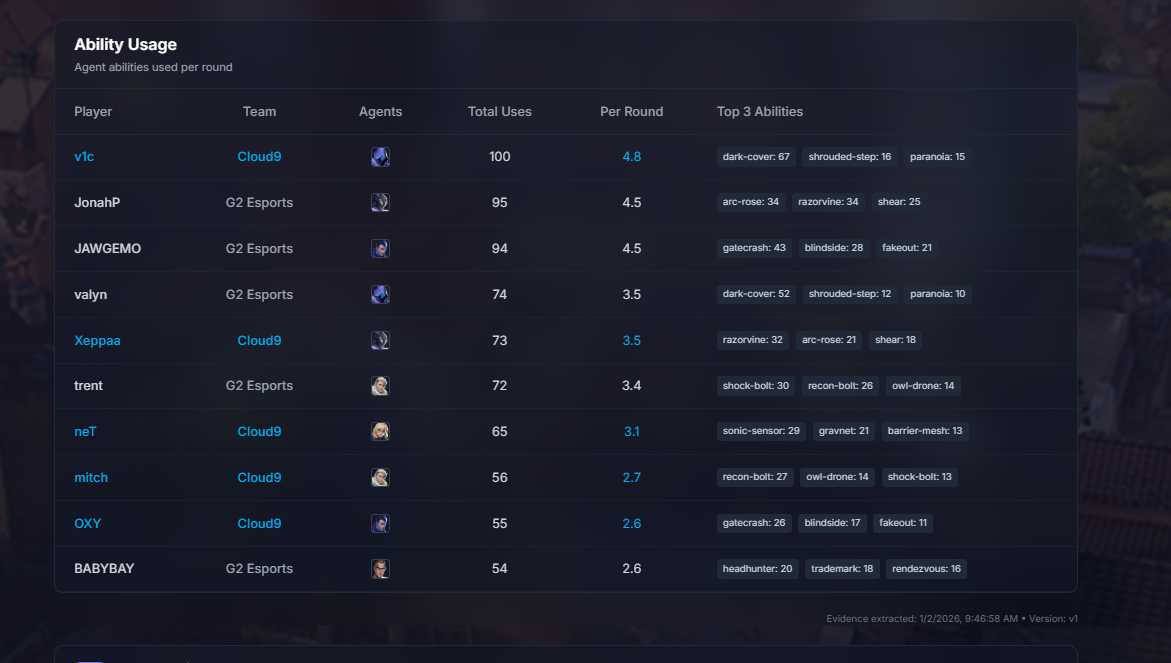Click the owl-drone: 14 tag in trent's row

[x=923, y=386]
